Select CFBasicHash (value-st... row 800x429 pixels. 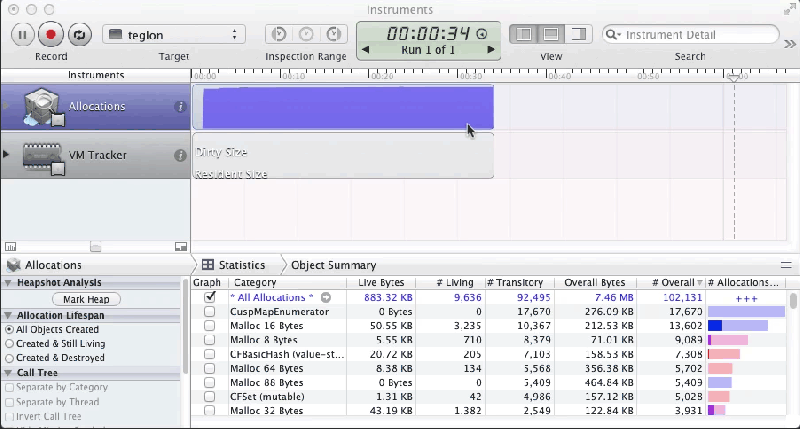[x=490, y=354]
